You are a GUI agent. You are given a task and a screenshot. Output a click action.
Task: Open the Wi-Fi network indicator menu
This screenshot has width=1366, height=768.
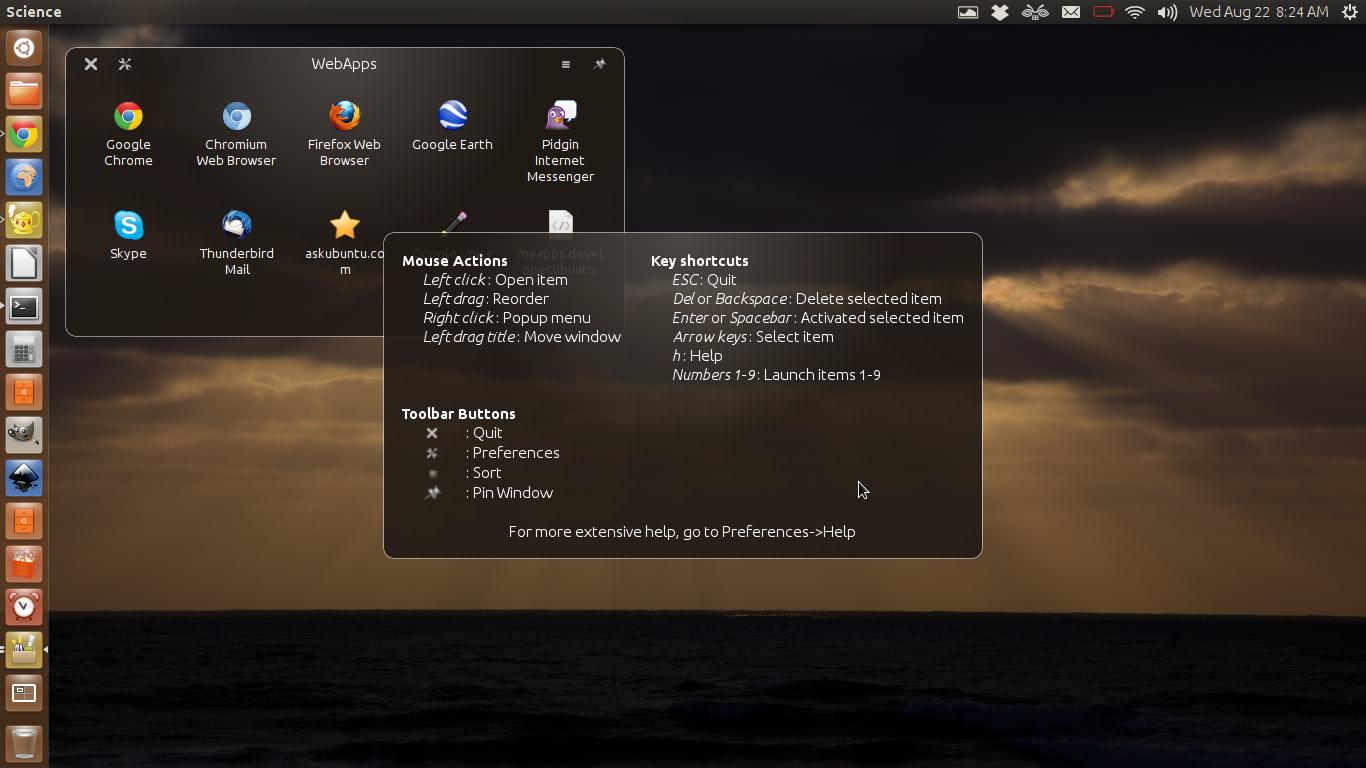(x=1135, y=12)
